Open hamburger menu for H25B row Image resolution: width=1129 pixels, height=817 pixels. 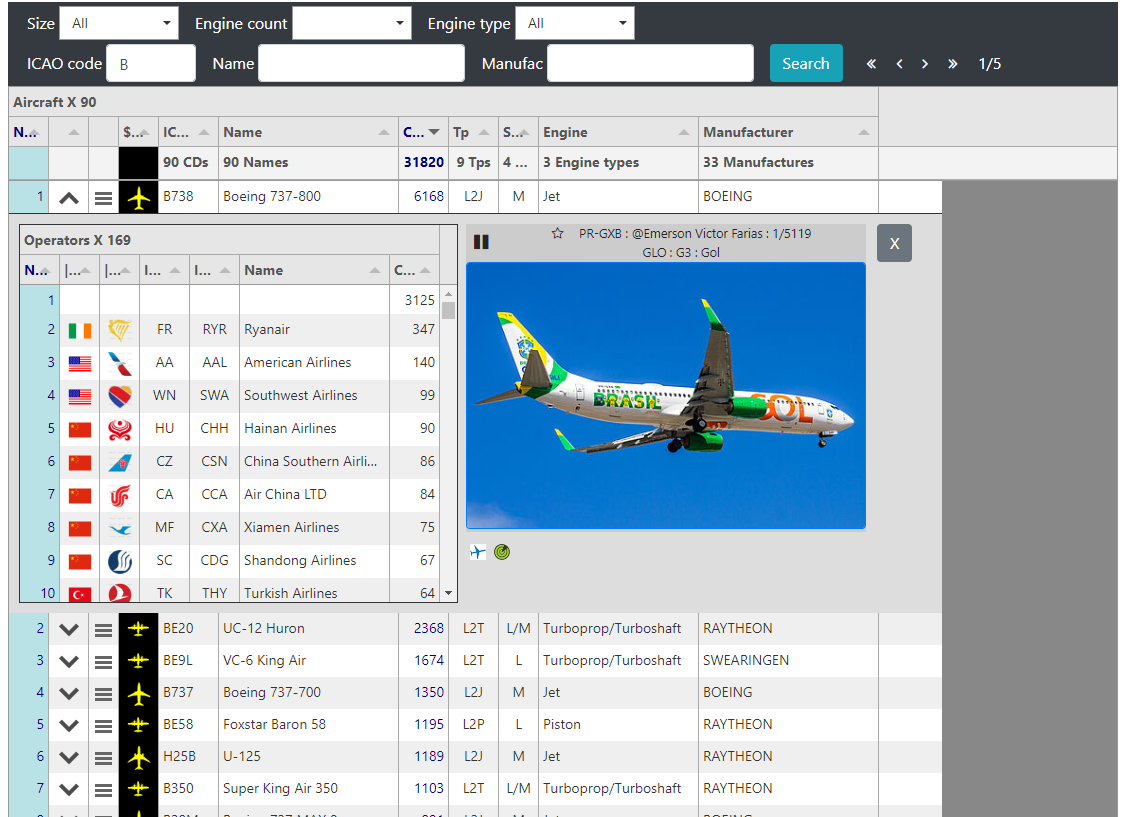click(104, 758)
